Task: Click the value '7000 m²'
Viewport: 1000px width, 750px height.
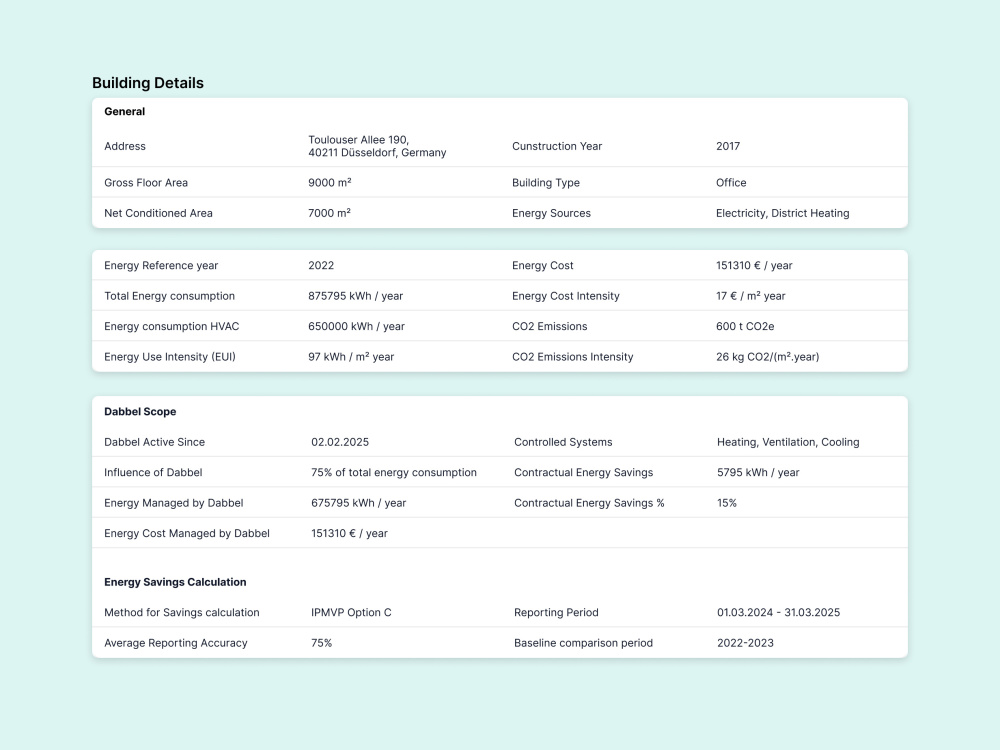Action: click(x=329, y=213)
